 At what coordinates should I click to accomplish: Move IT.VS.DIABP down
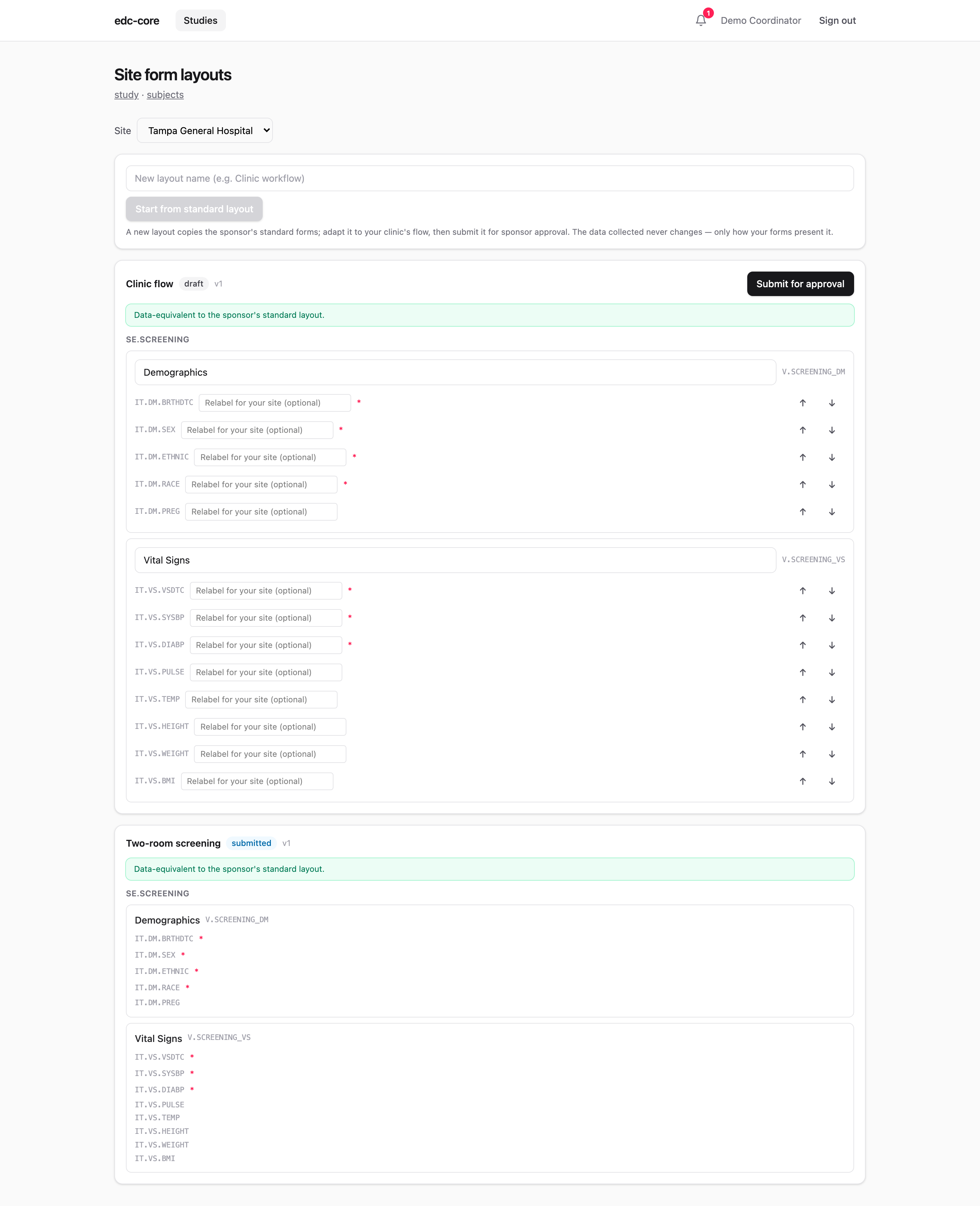[x=832, y=645]
